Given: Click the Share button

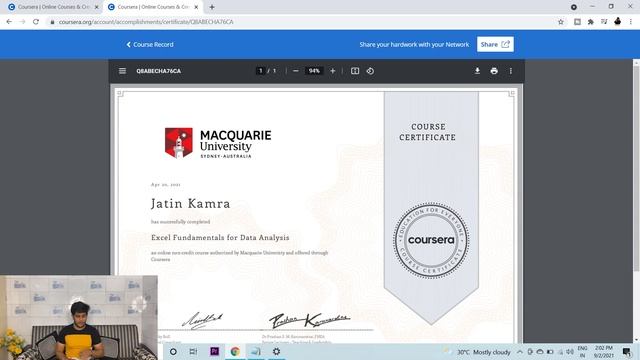Looking at the screenshot, I should pos(495,44).
